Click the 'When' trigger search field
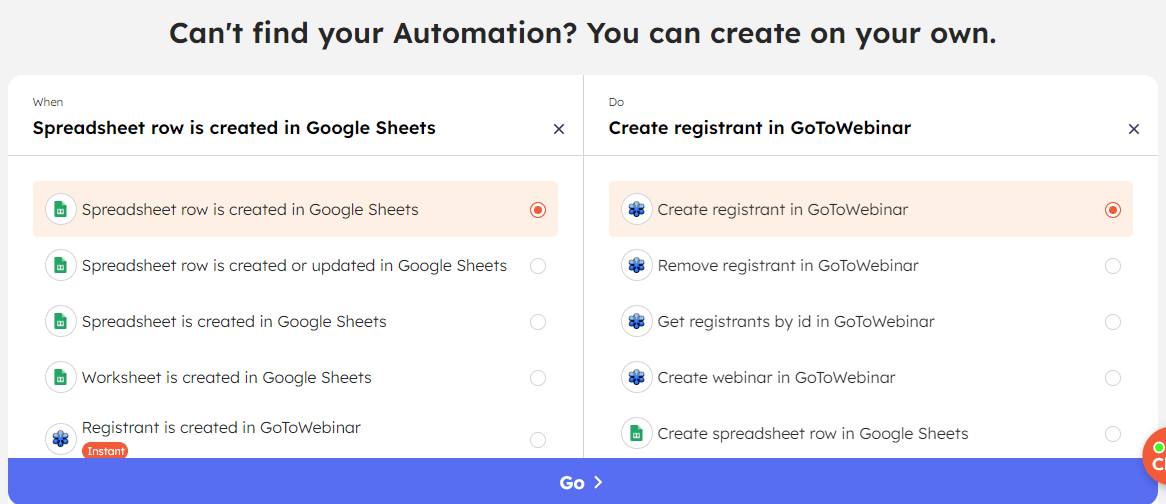The height and width of the screenshot is (504, 1166). point(280,128)
